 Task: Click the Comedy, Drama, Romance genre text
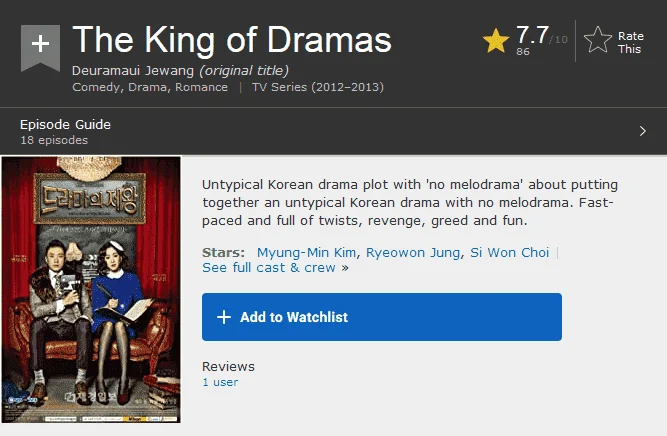pyautogui.click(x=150, y=87)
